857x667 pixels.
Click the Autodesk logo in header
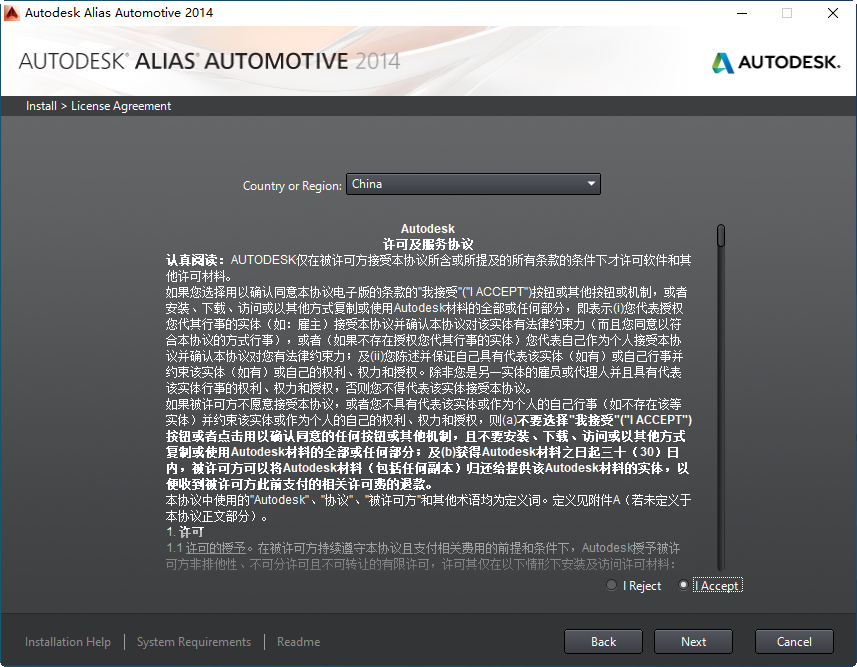tap(776, 62)
